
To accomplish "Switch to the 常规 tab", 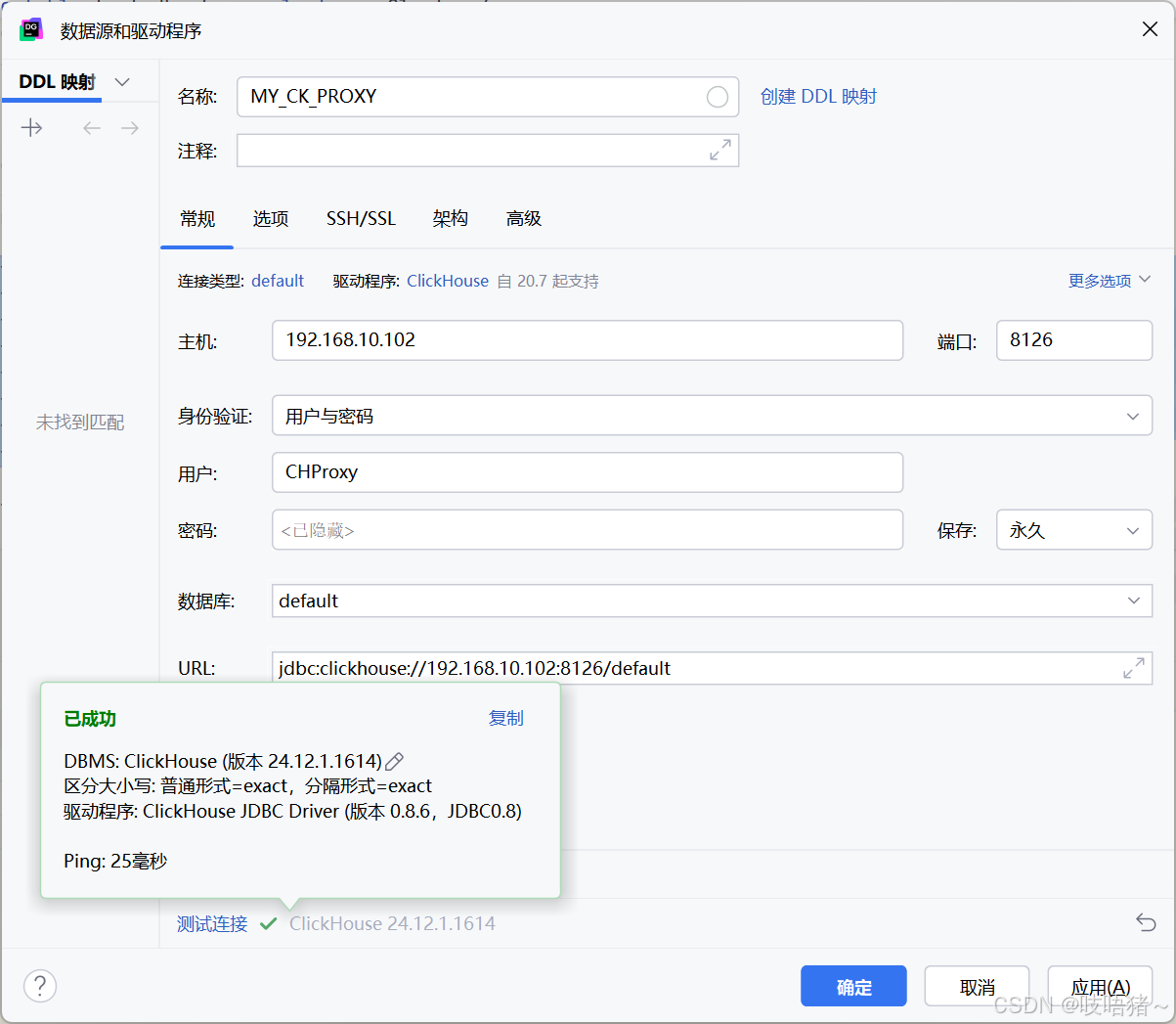I will [197, 218].
